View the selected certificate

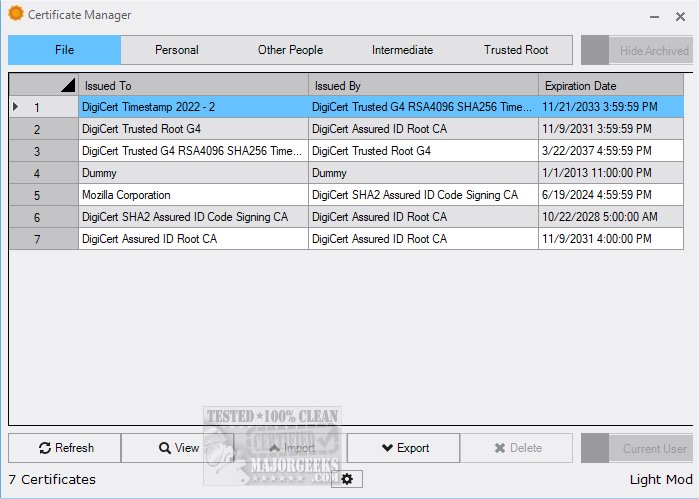(x=178, y=448)
